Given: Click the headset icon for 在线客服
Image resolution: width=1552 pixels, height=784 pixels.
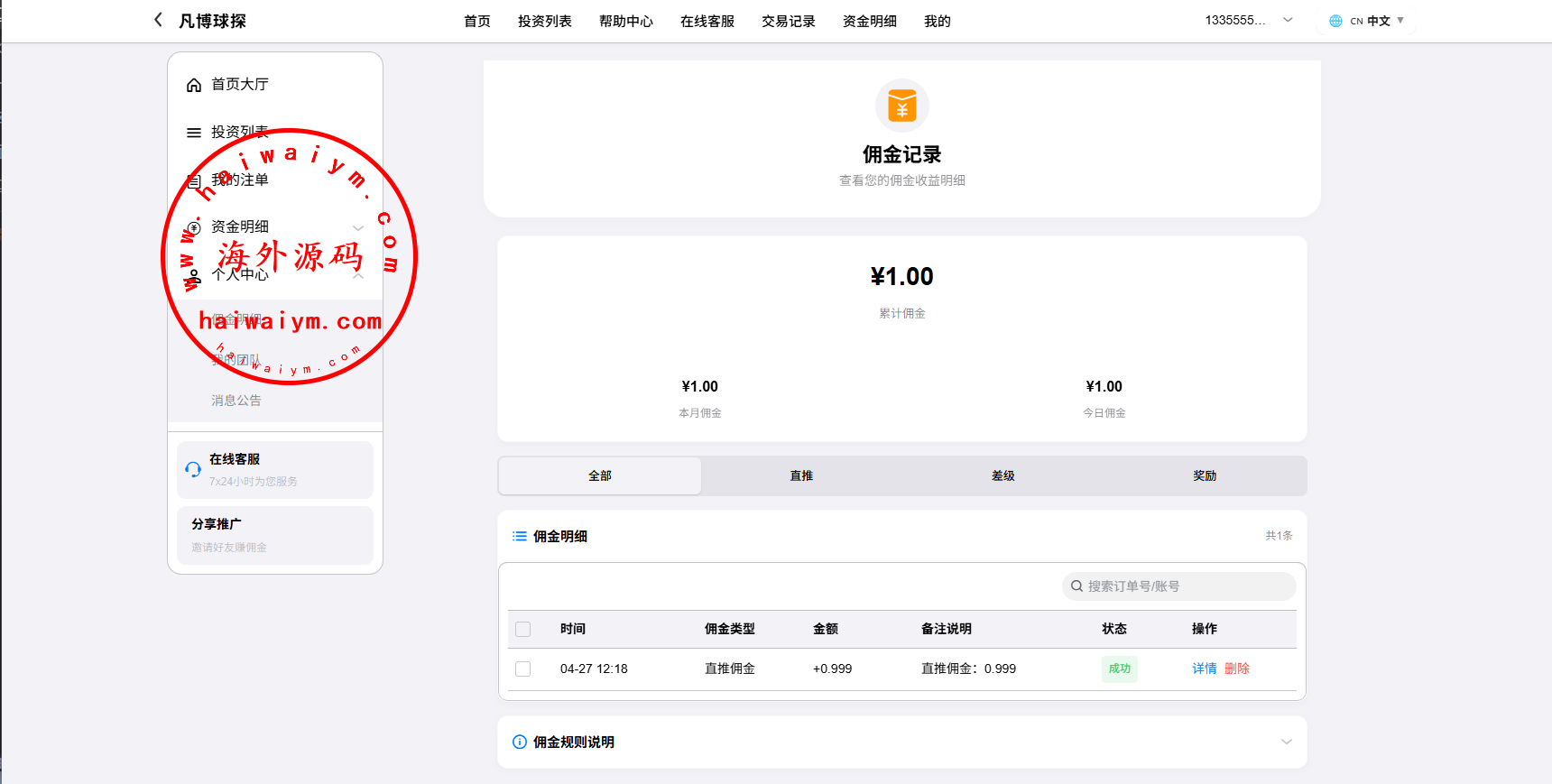Looking at the screenshot, I should 193,469.
